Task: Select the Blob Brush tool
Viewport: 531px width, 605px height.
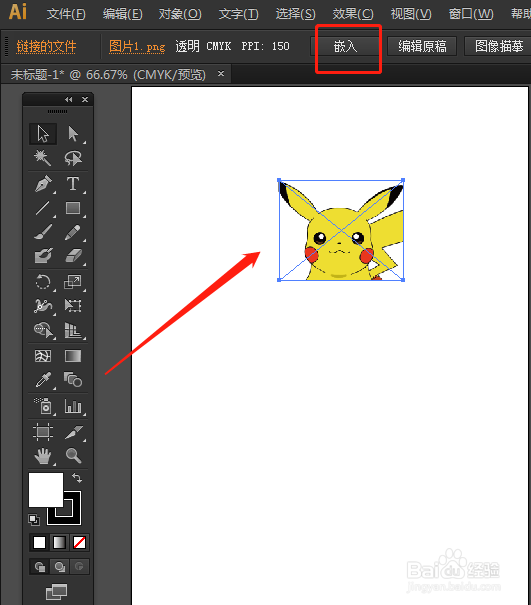Action: [x=43, y=255]
